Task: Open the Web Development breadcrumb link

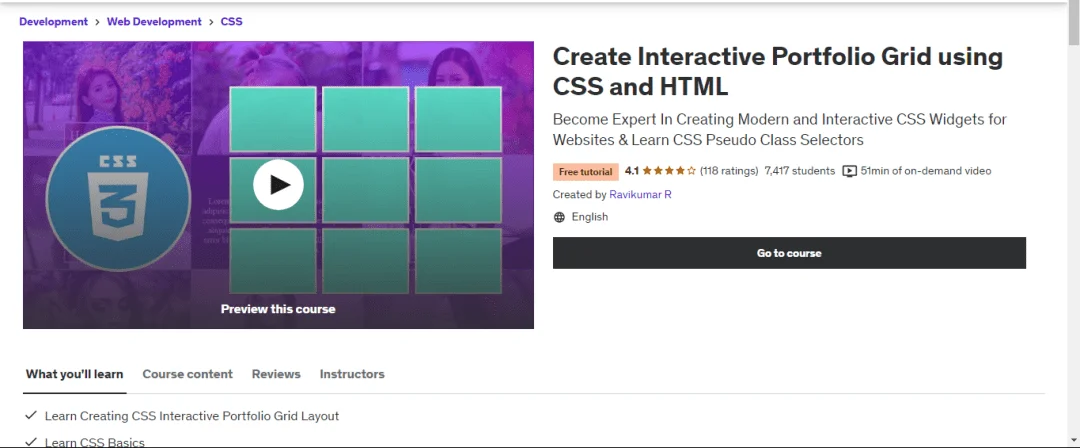Action: (x=154, y=21)
